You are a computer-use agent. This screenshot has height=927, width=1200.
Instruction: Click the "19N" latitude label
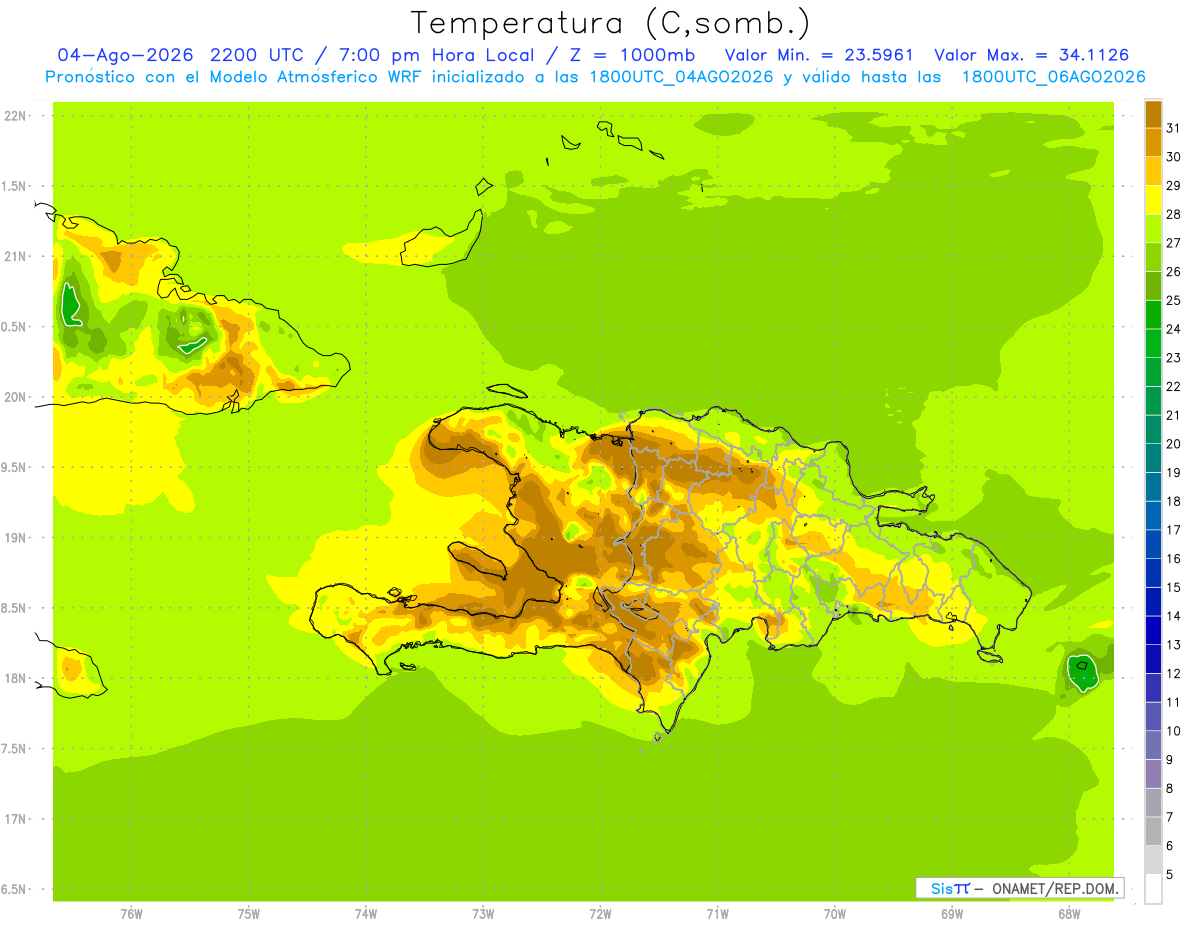[14, 537]
